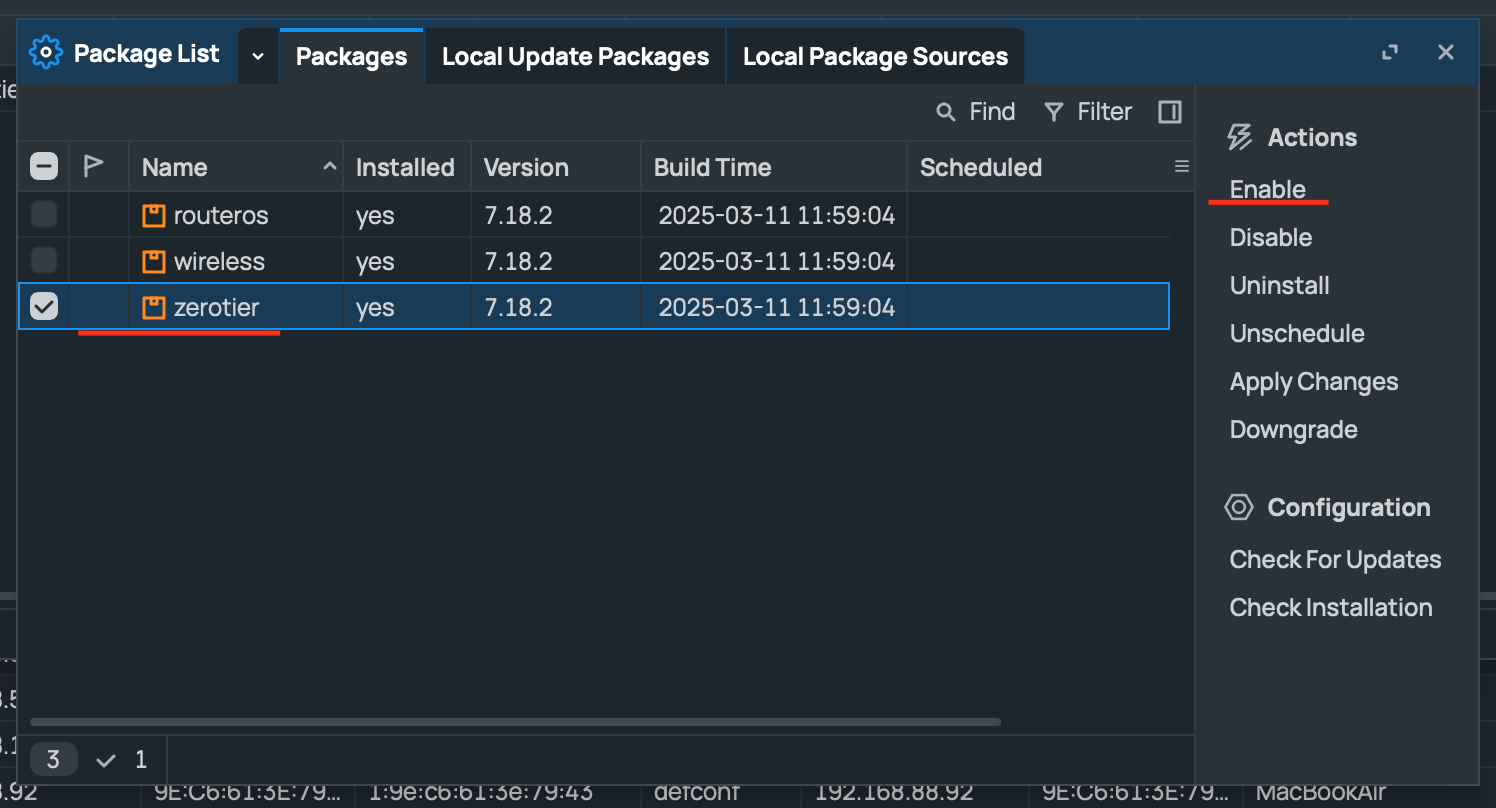Viewport: 1496px width, 808px height.
Task: Open the Local Package Sources tab
Action: coord(875,56)
